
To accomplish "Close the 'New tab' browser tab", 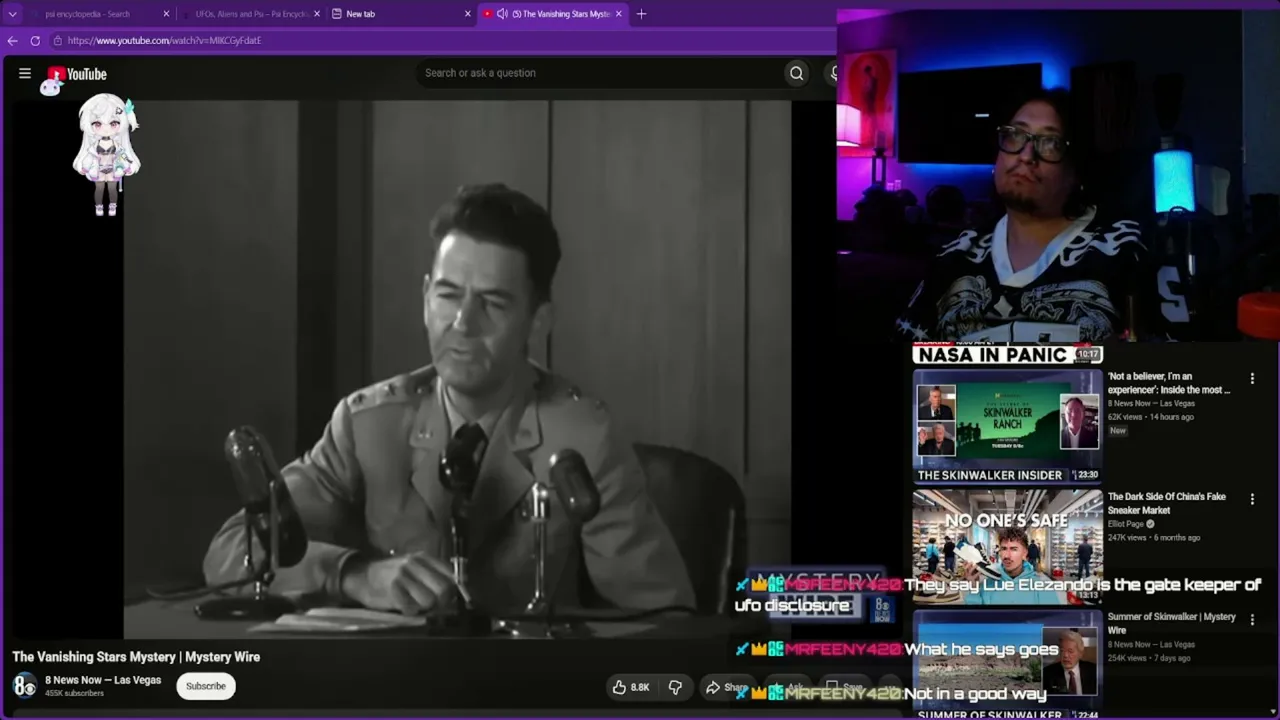I will [x=467, y=14].
